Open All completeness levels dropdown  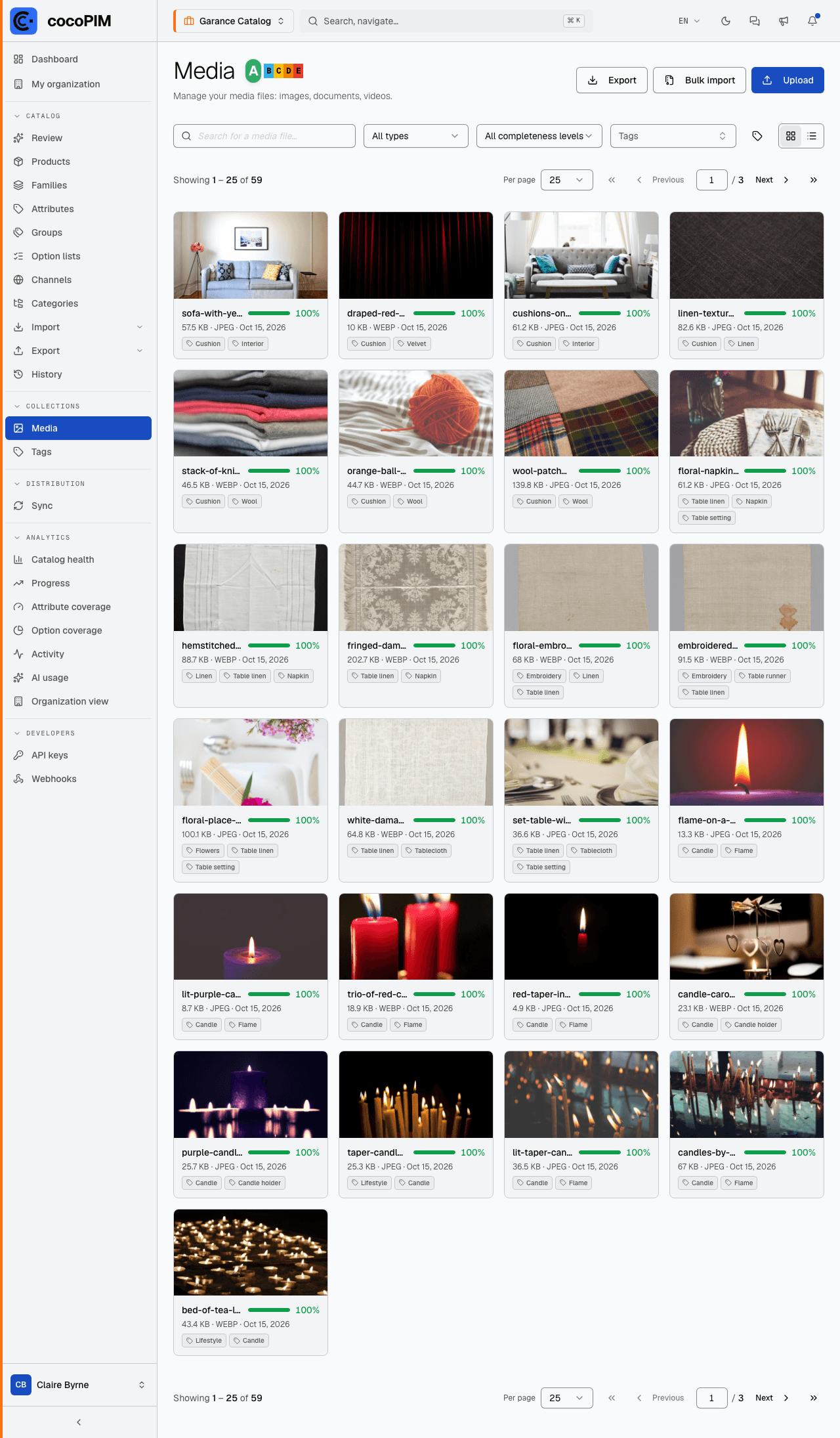click(539, 136)
